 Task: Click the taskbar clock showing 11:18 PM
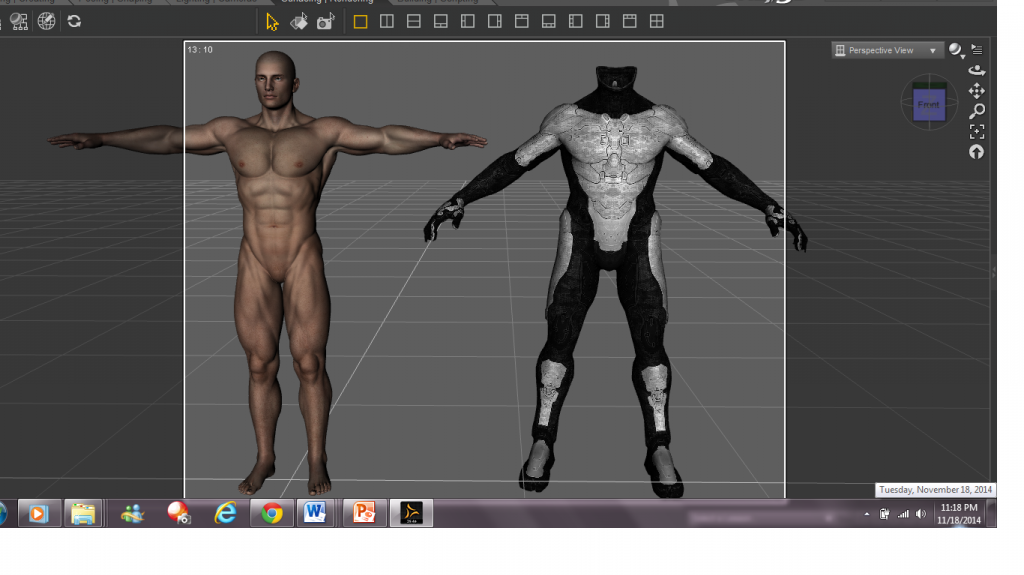(x=958, y=514)
